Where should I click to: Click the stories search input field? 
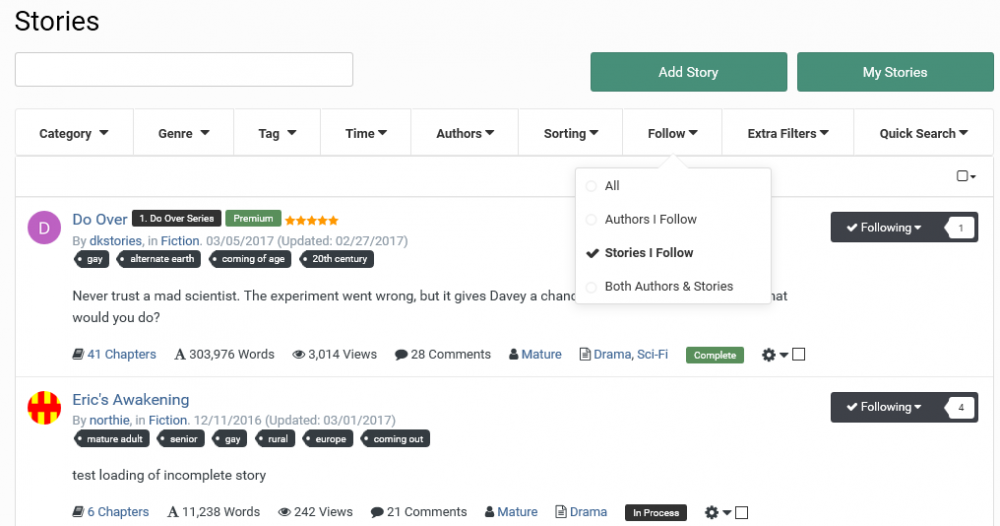pyautogui.click(x=184, y=69)
